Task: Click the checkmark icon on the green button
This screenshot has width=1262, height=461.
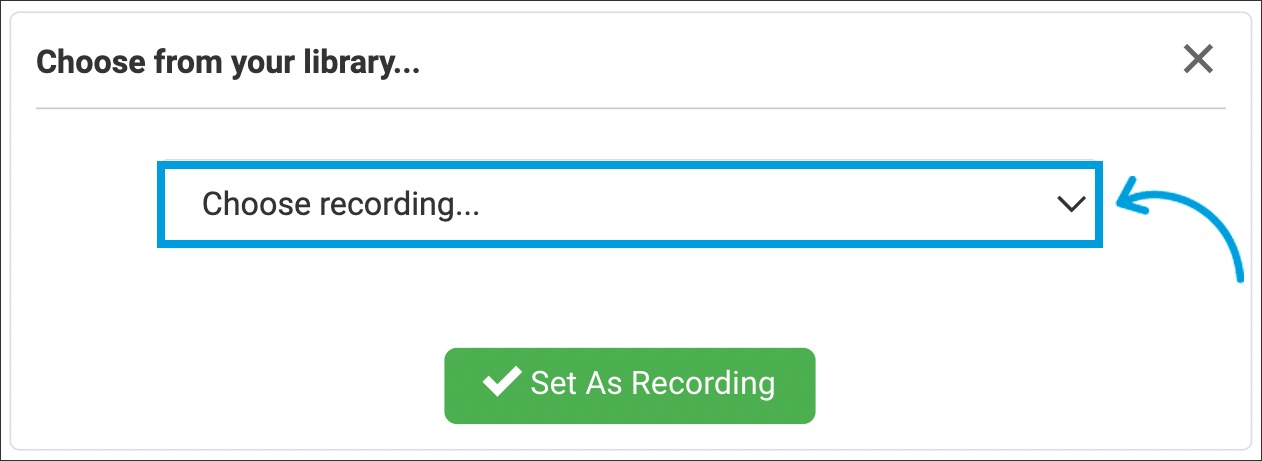Action: point(500,383)
